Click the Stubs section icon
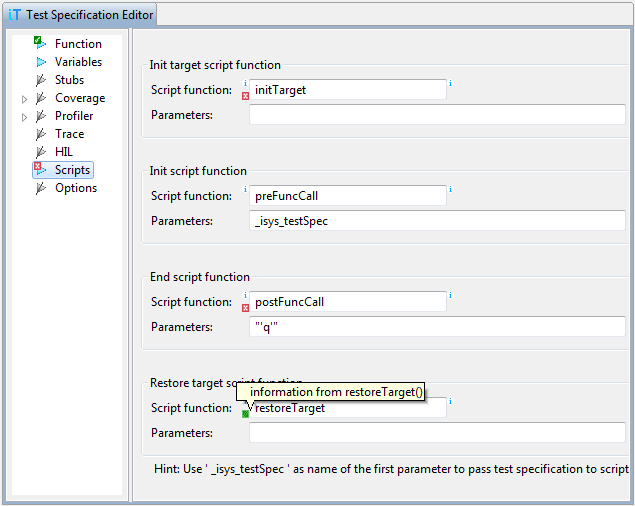The width and height of the screenshot is (635, 506). click(x=41, y=80)
